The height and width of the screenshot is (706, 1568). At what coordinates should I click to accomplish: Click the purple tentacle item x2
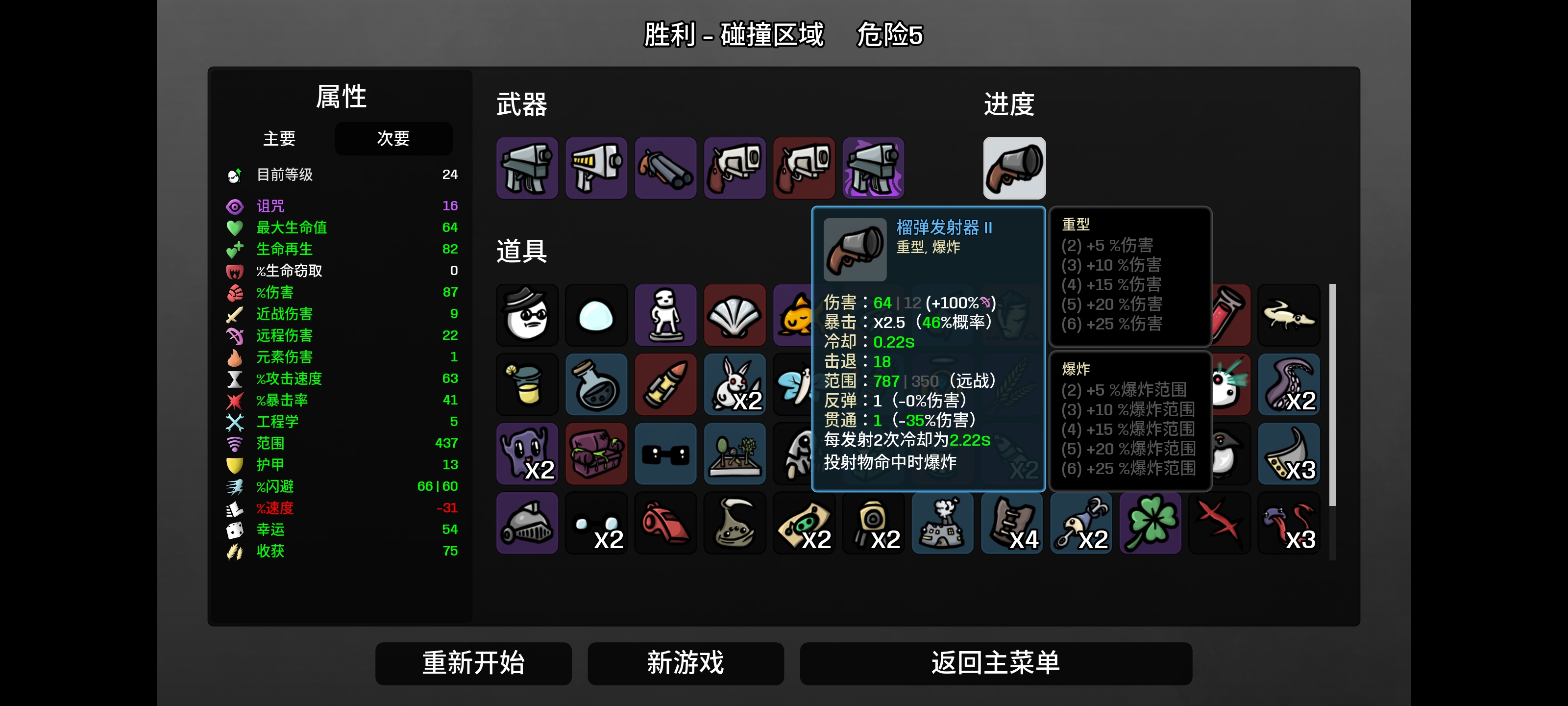point(1289,384)
